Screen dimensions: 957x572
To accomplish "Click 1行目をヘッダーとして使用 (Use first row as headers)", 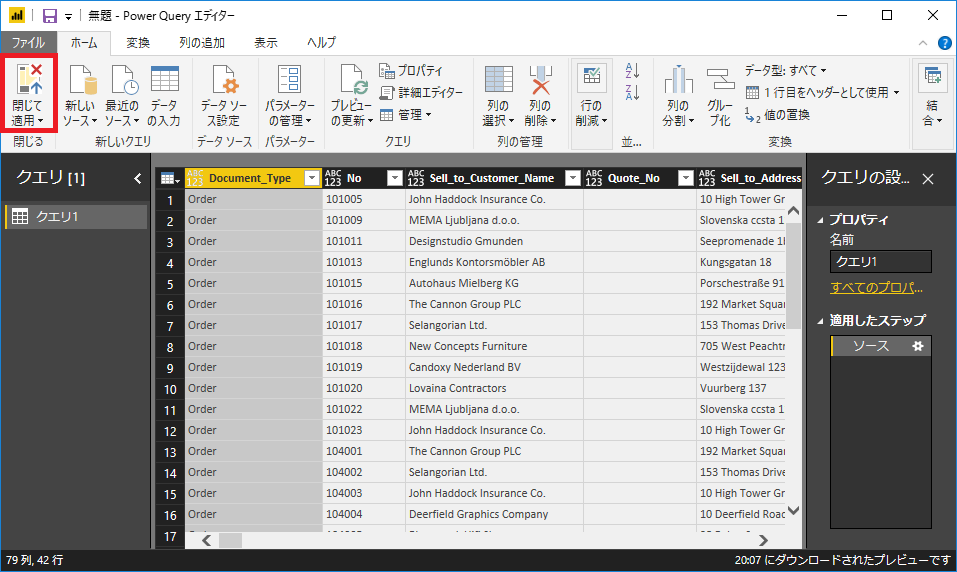I will [x=823, y=93].
